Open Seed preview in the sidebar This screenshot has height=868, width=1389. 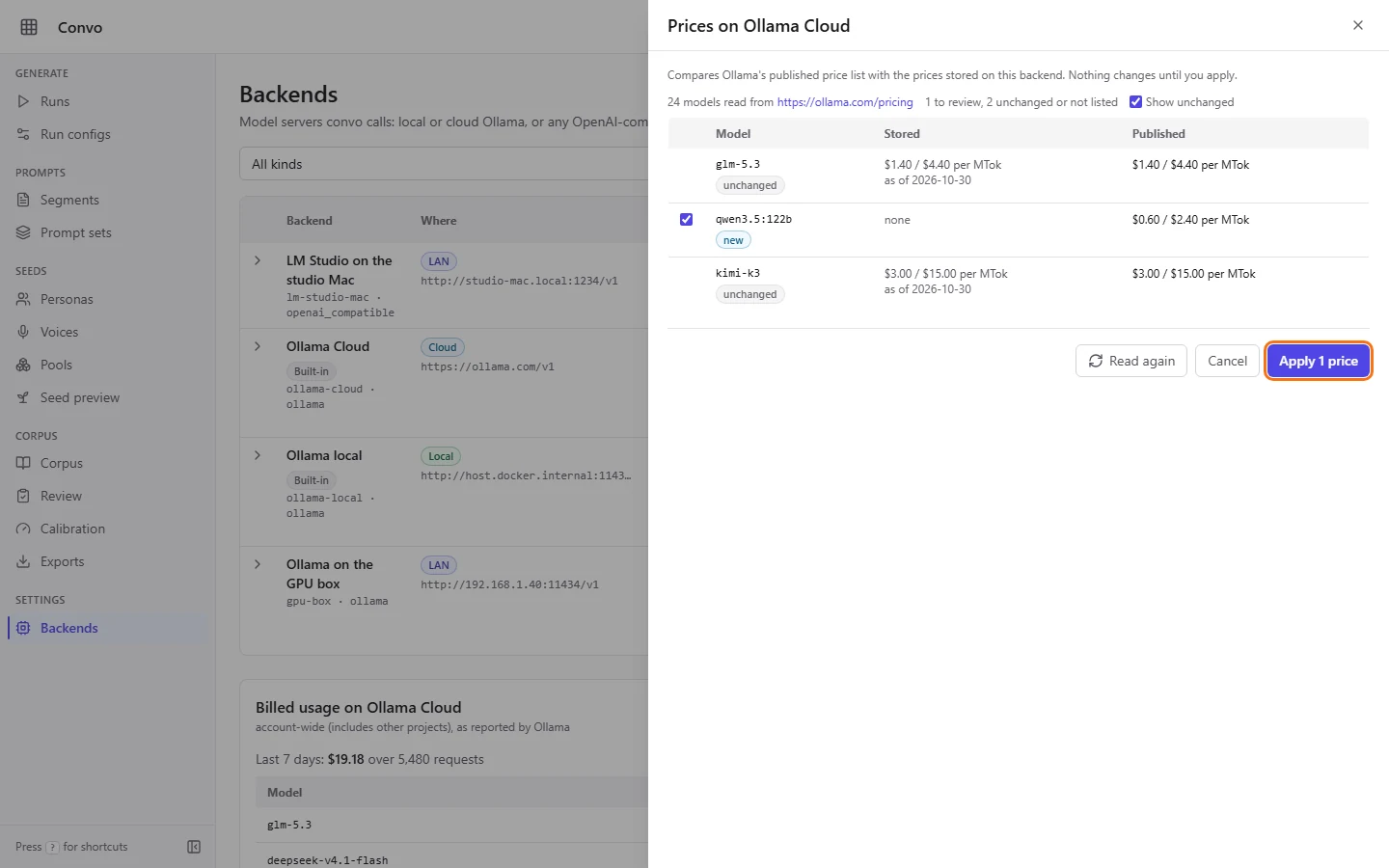pyautogui.click(x=80, y=397)
